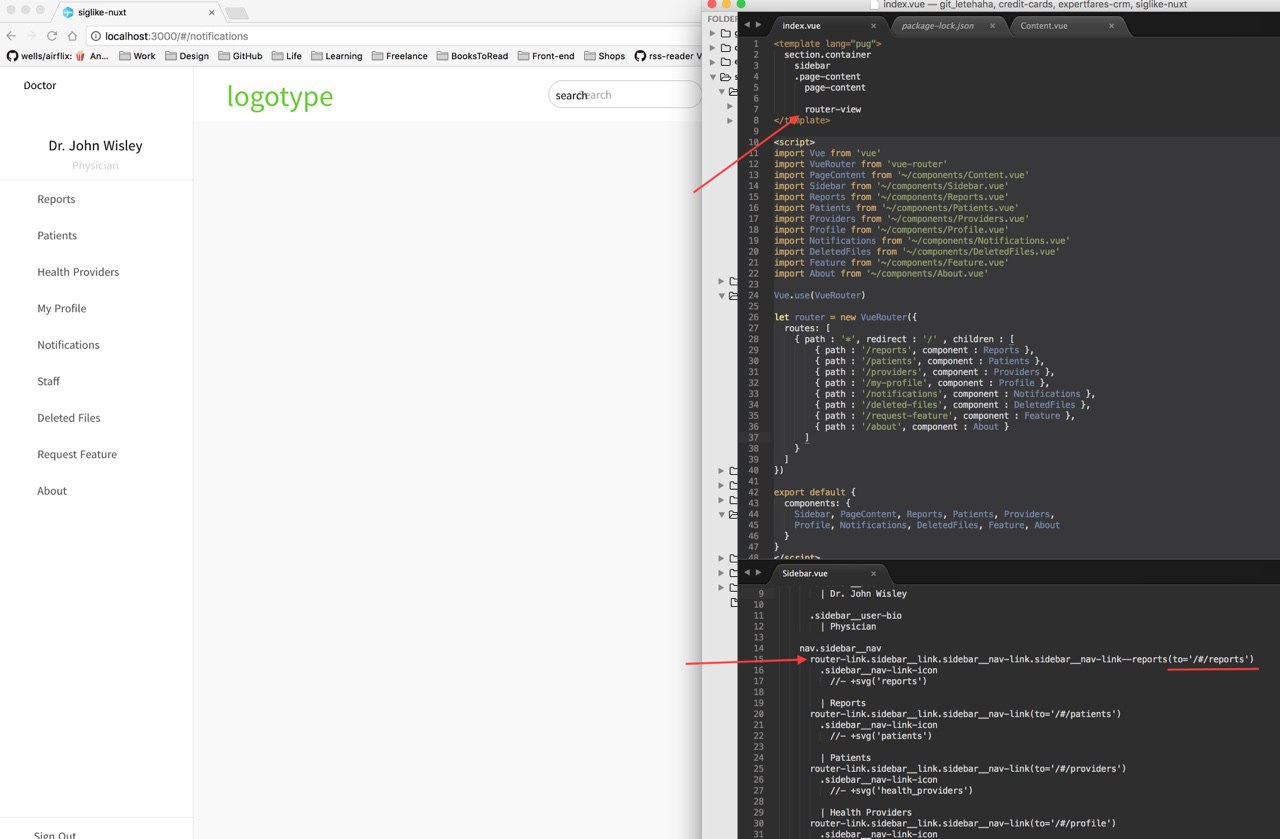
Task: Open the Health Providers sidebar link
Action: click(78, 272)
